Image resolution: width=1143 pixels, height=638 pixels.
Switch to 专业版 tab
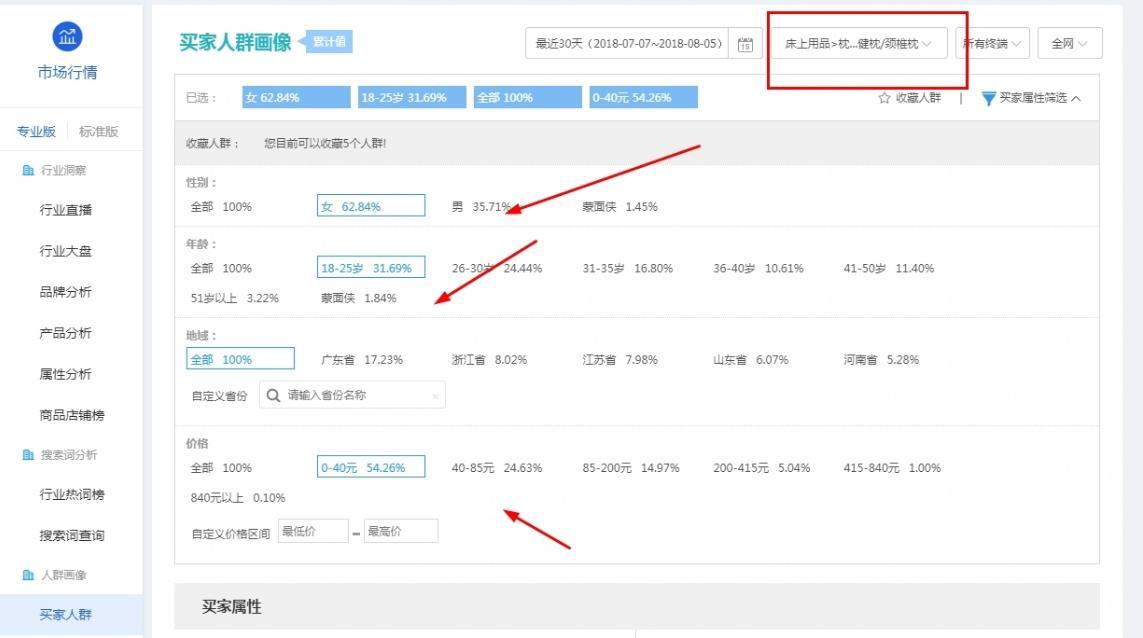(36, 131)
